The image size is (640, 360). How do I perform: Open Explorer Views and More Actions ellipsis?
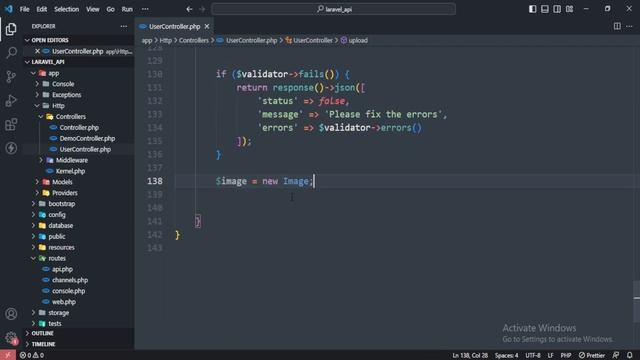124,26
